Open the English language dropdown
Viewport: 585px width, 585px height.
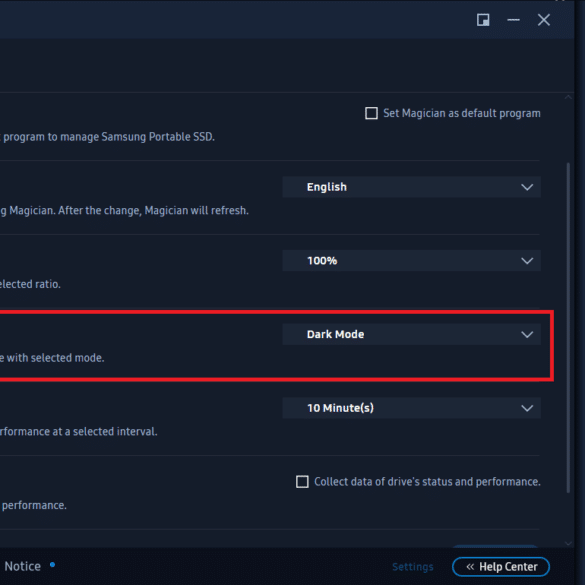tap(412, 187)
